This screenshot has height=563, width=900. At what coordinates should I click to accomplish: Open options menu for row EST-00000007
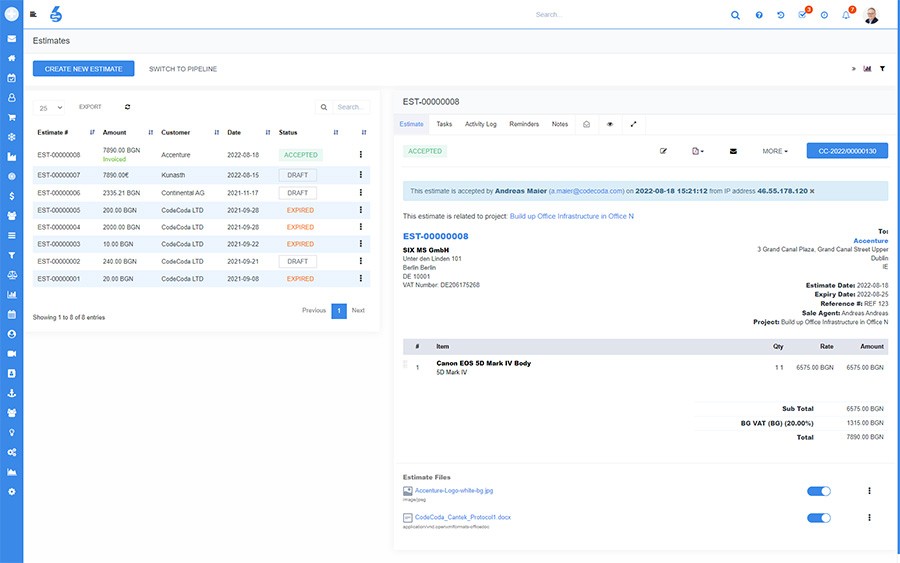pos(360,175)
